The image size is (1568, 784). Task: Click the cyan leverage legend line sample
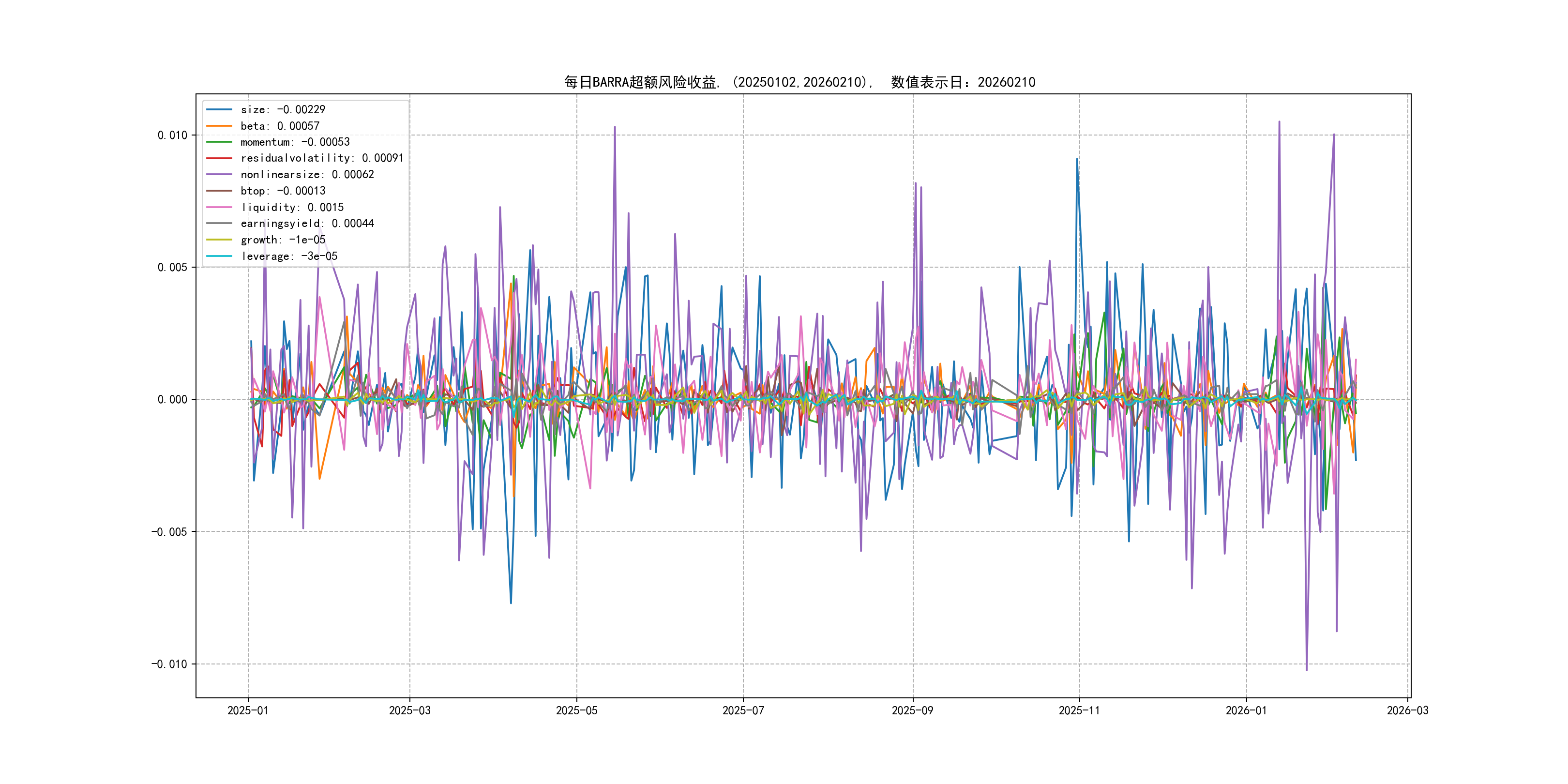219,256
